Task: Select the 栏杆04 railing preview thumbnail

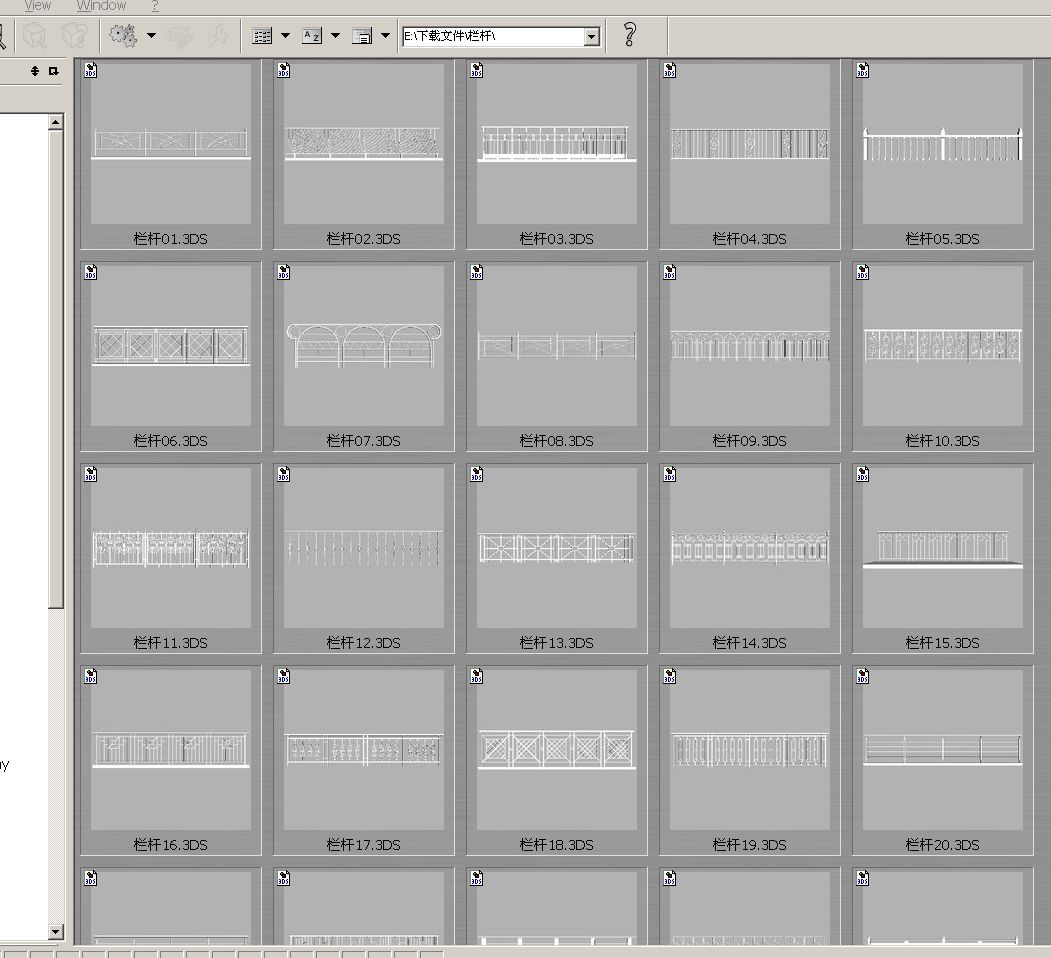Action: click(750, 144)
